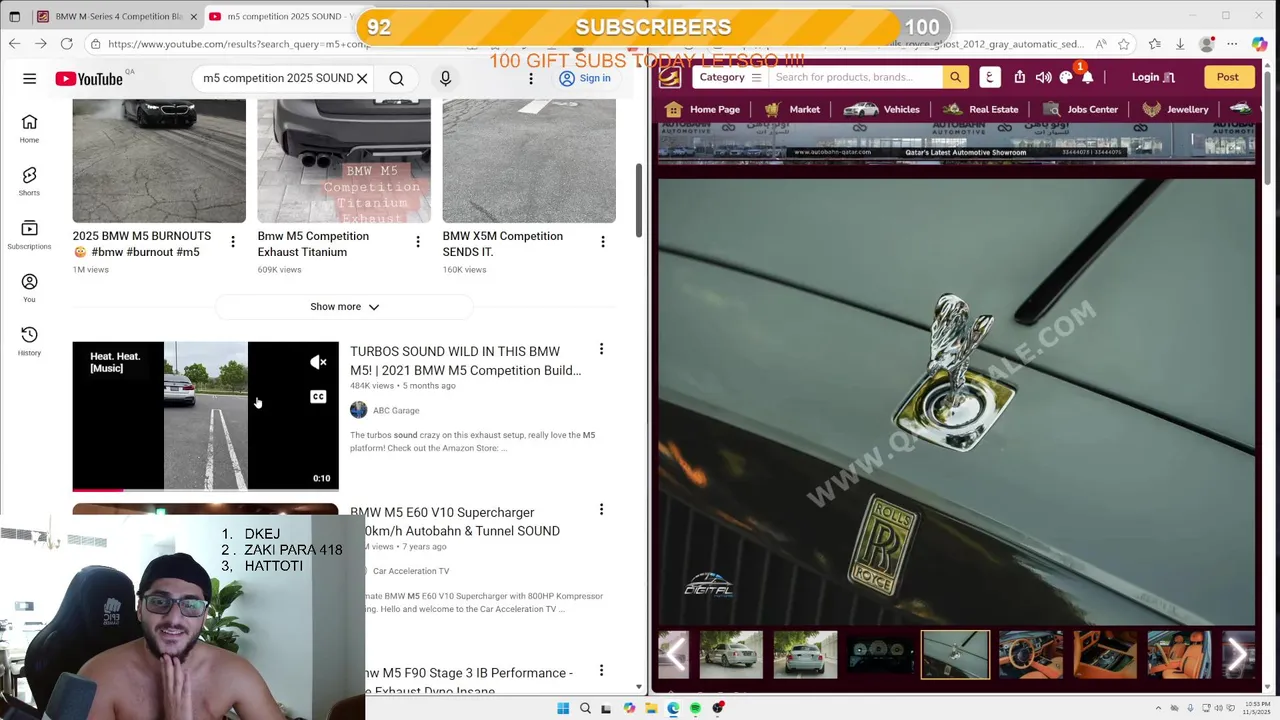Toggle closed captions on video preview
1280x720 pixels.
[x=318, y=397]
